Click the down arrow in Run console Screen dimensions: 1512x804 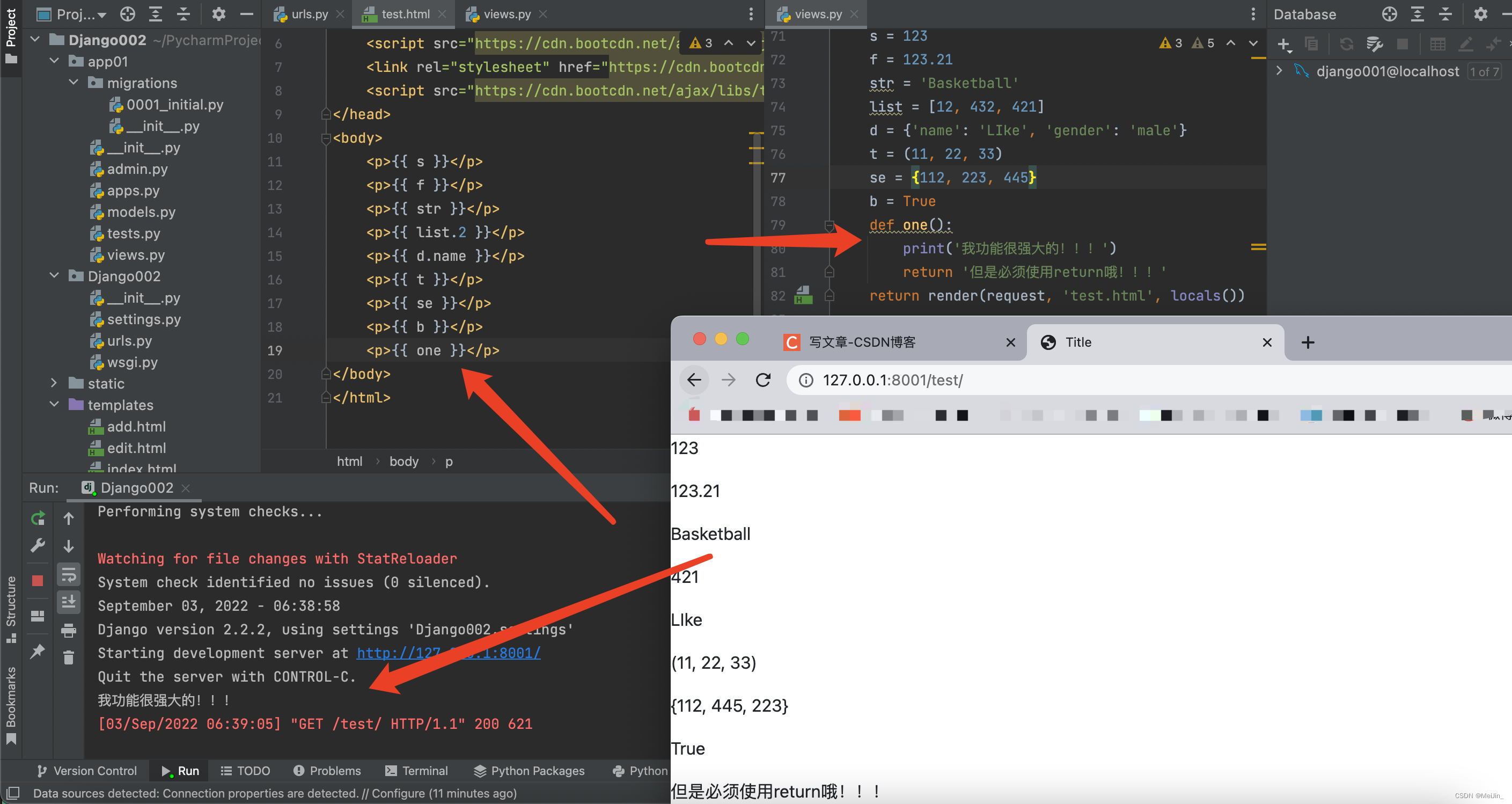click(69, 546)
